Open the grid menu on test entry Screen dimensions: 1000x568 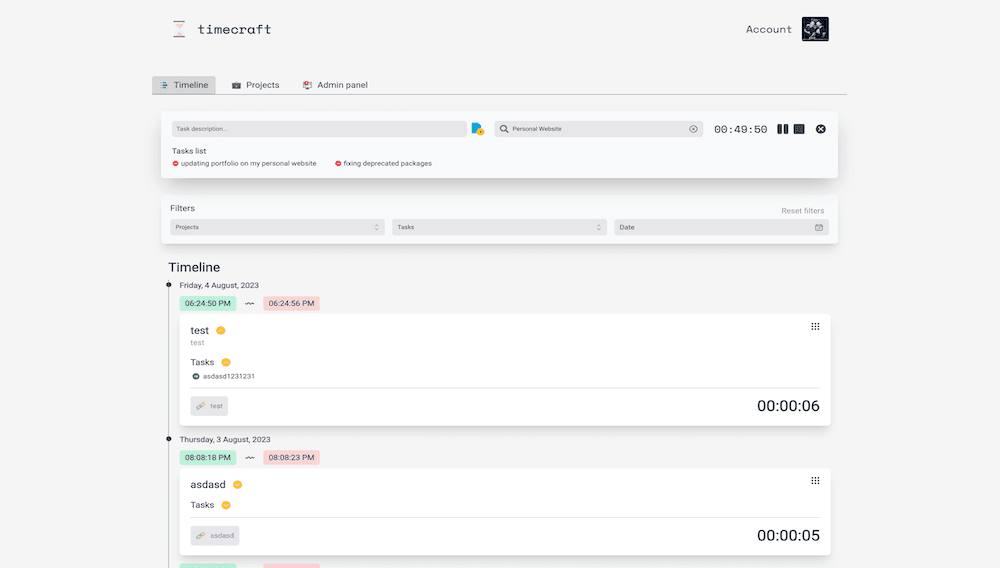(x=815, y=327)
